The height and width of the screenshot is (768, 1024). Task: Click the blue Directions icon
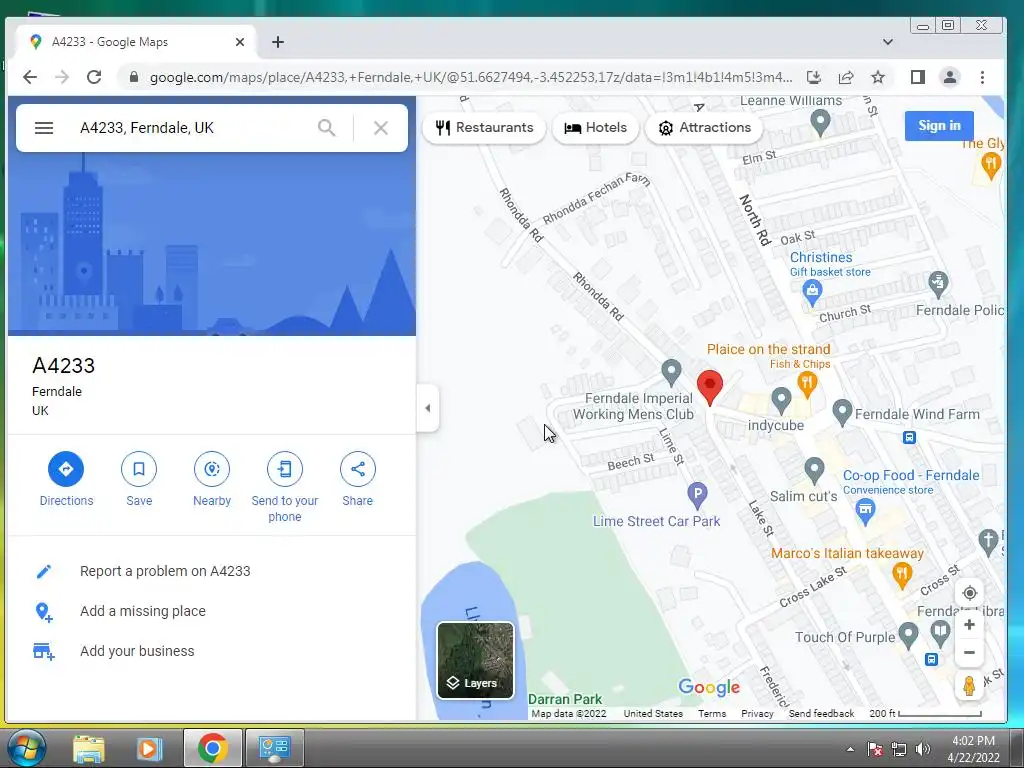point(66,469)
